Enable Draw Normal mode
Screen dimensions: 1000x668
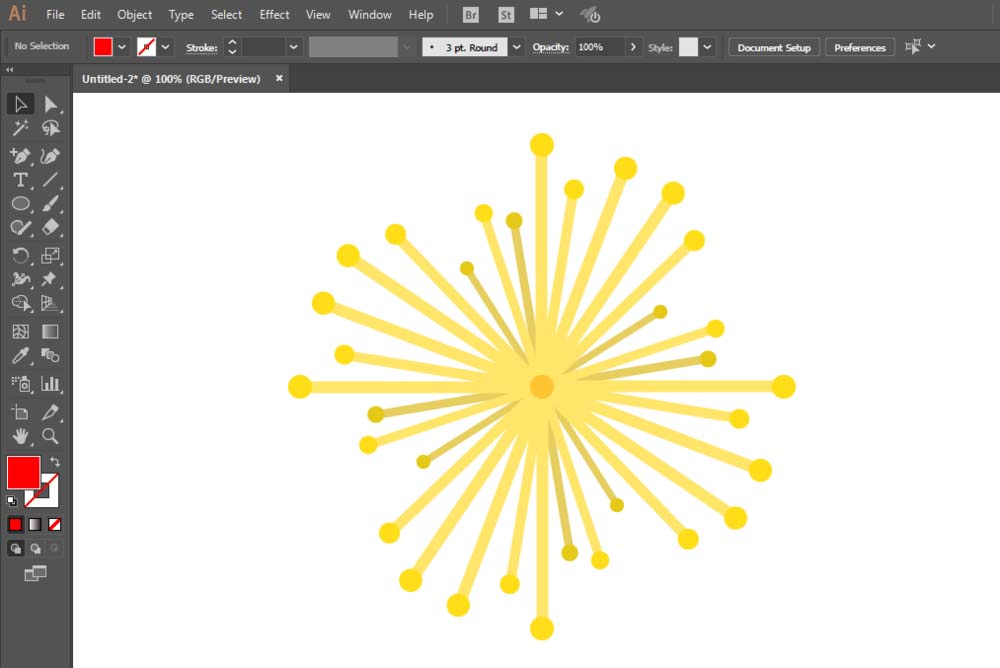tap(15, 549)
